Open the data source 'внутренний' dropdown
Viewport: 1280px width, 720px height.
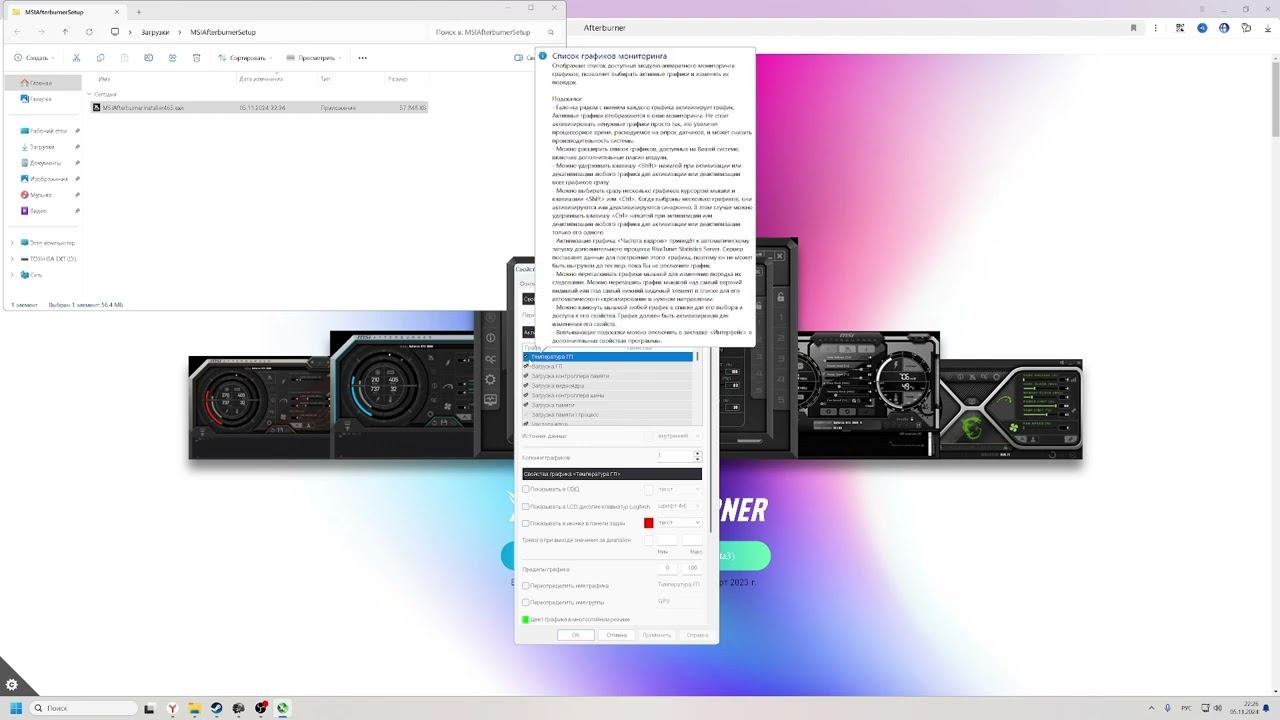point(679,436)
